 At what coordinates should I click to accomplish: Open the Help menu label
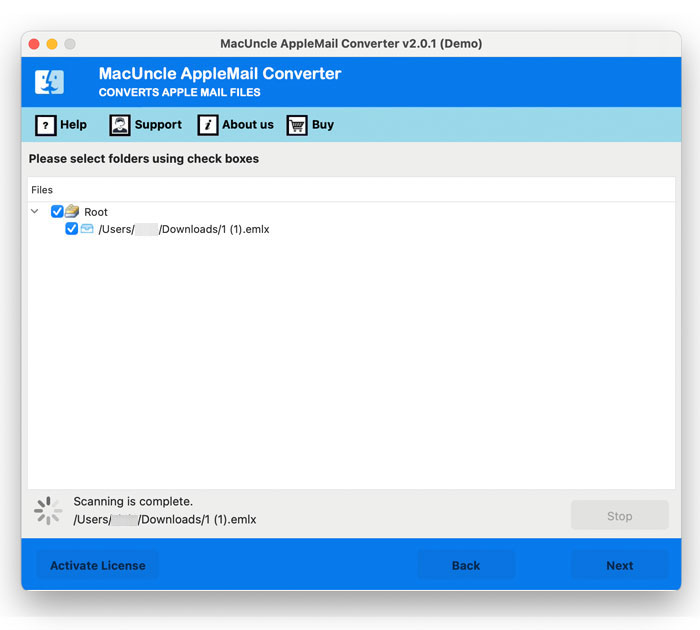click(x=74, y=125)
